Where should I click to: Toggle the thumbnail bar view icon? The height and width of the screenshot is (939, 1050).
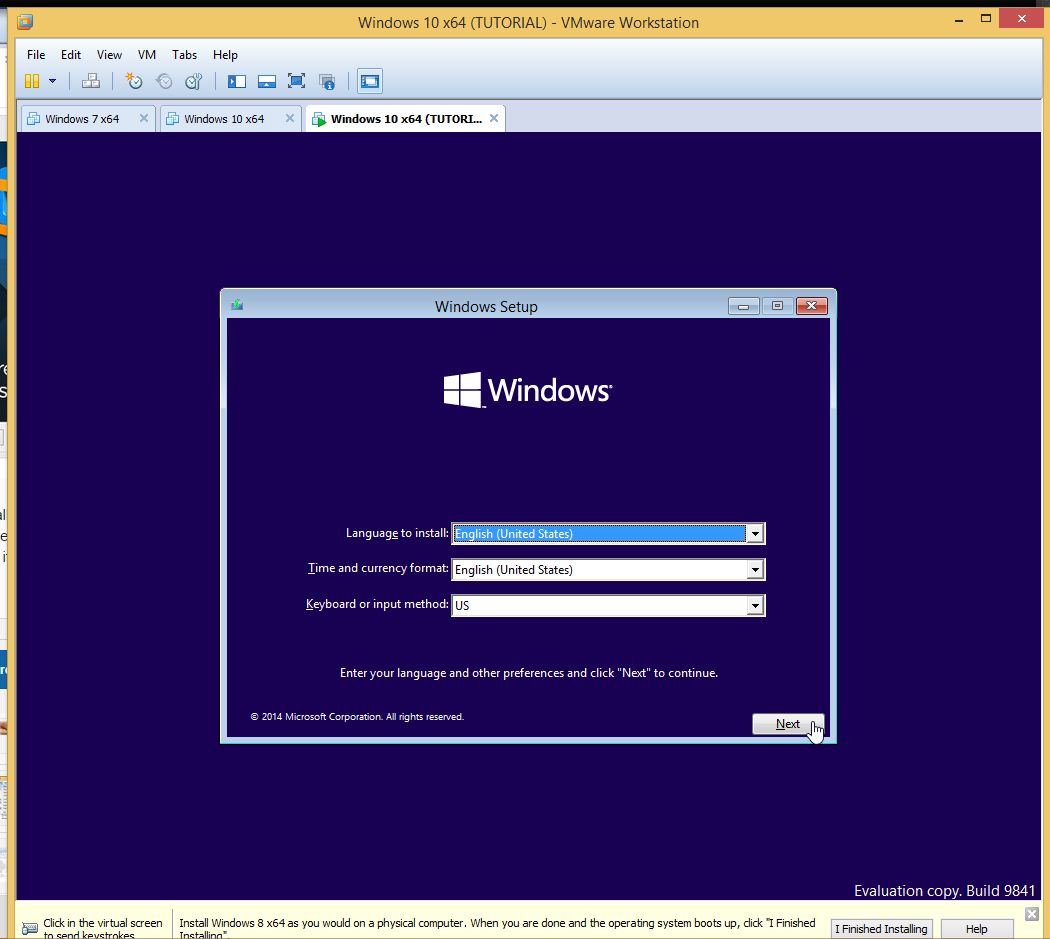point(267,82)
